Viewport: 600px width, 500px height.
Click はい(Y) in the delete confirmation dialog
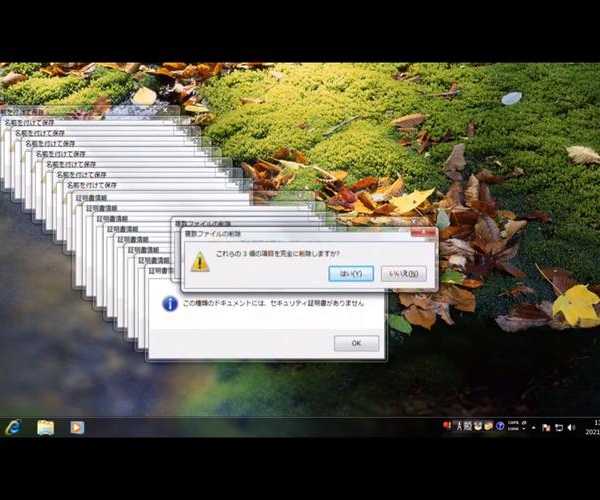[351, 274]
